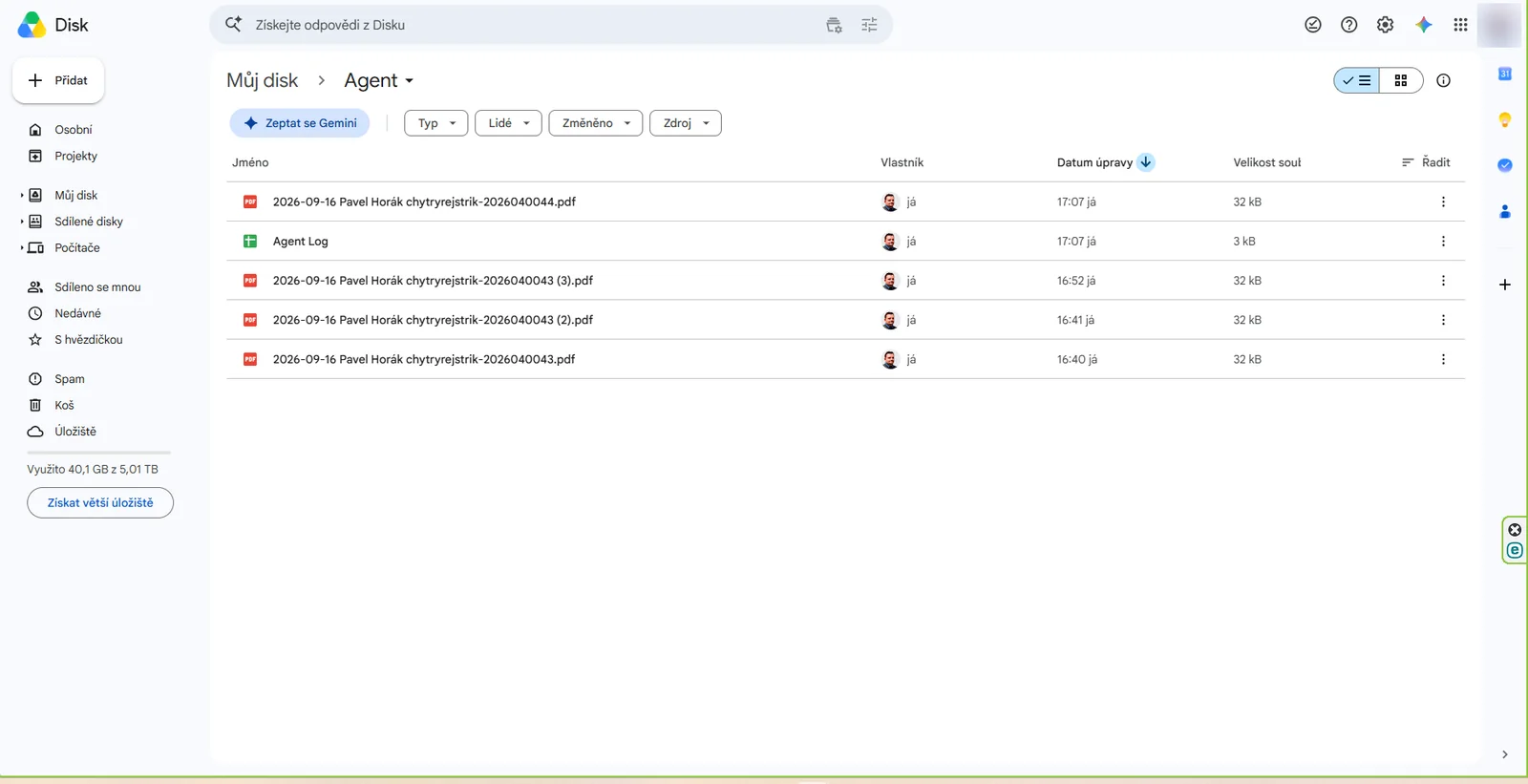Open more actions for 2026040043.pdf
The image size is (1528, 784).
tap(1443, 359)
